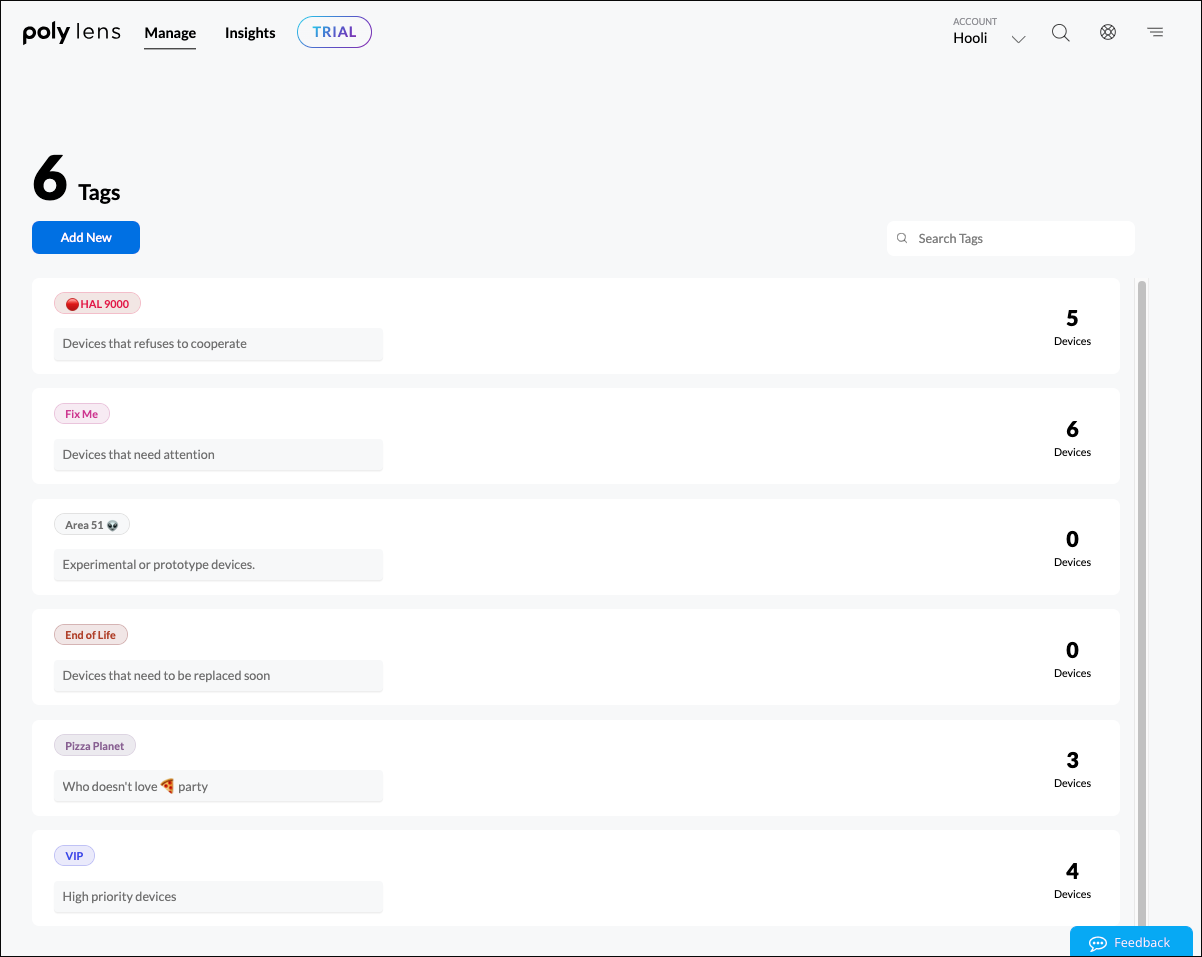This screenshot has width=1202, height=957.
Task: Edit the VIP tag description field
Action: click(218, 897)
